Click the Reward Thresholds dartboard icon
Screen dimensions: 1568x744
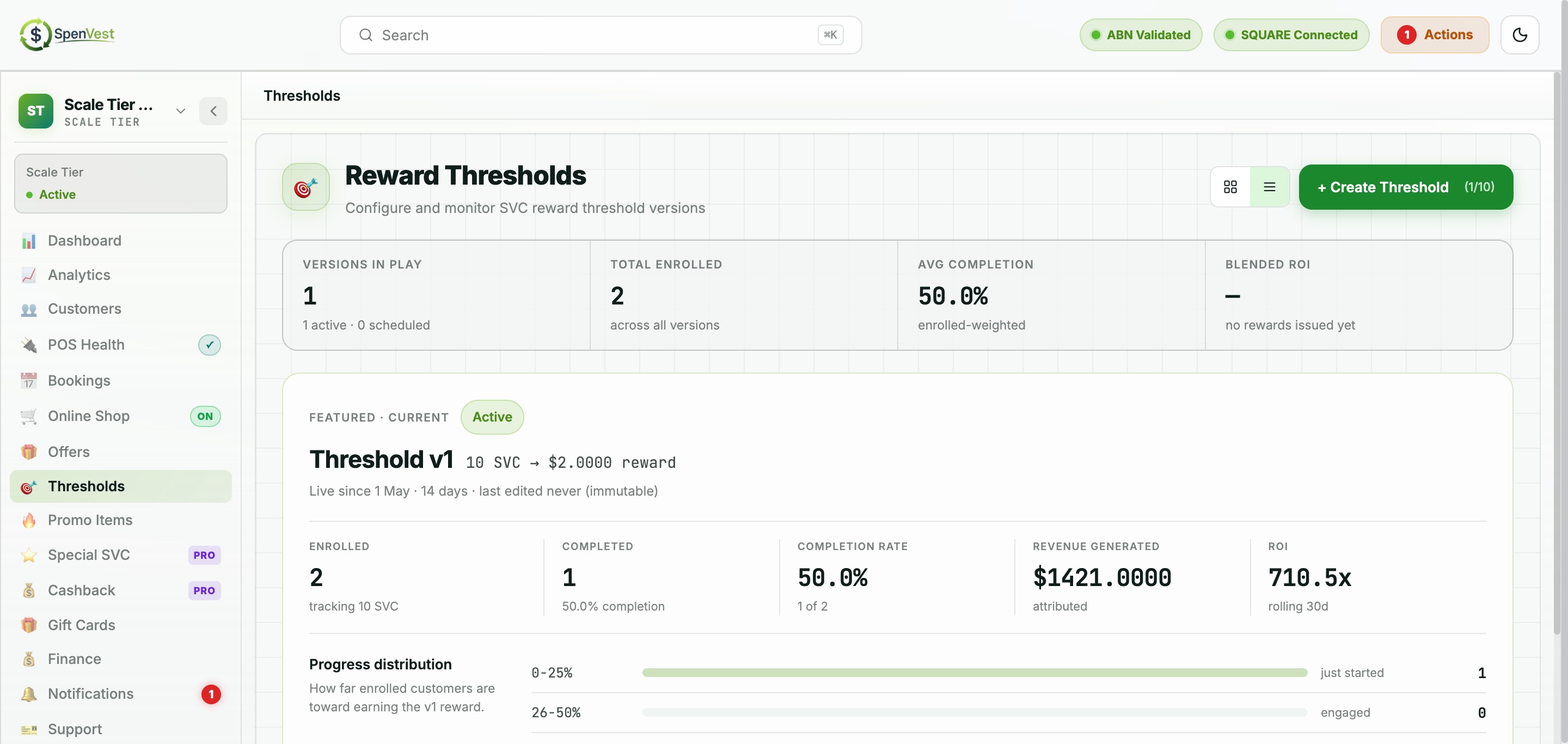coord(305,187)
